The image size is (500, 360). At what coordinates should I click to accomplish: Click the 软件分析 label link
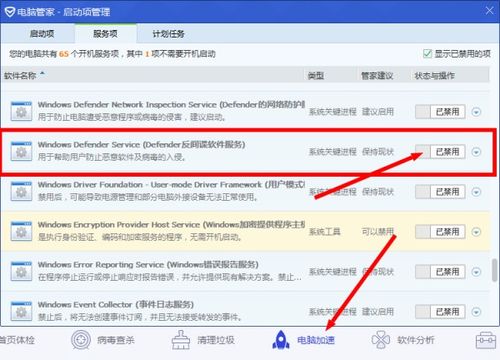416,340
